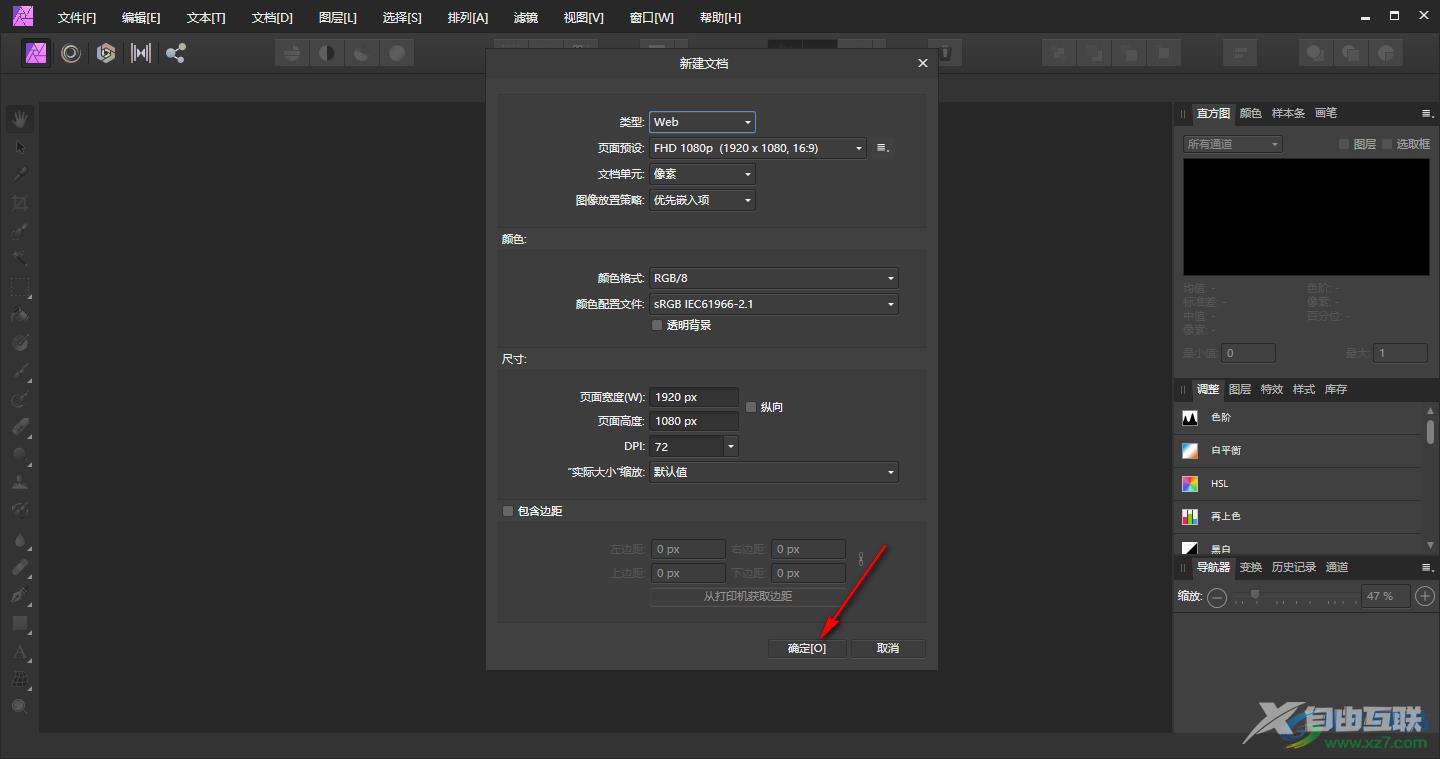
Task: Click the Navigator zoom slider
Action: coord(1295,596)
